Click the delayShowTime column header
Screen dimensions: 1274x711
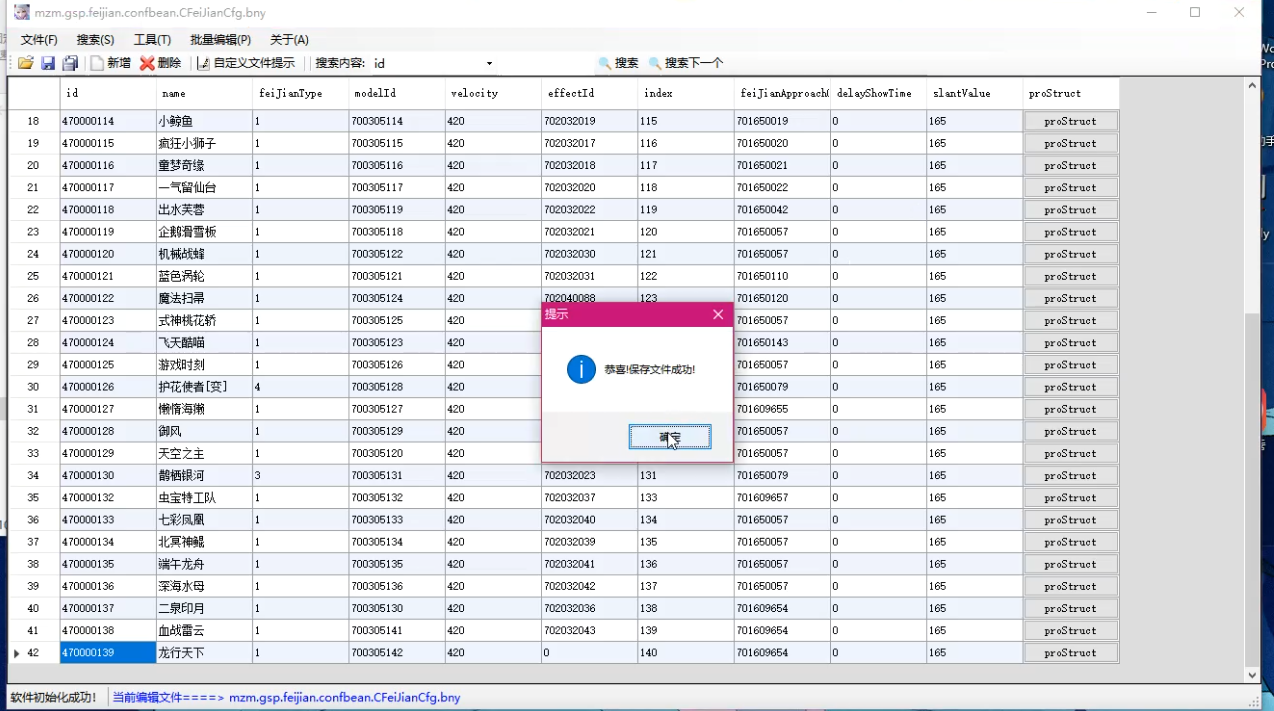(878, 93)
